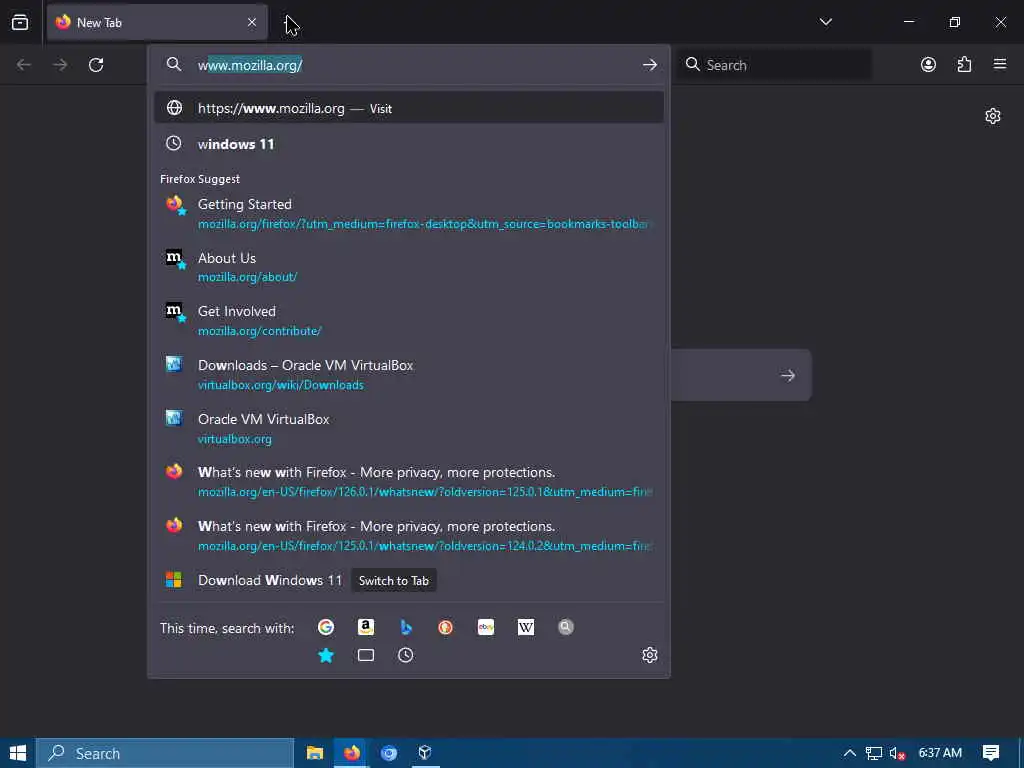Screen dimensions: 1024x768
Task: Search History with the clock icon
Action: [x=406, y=655]
